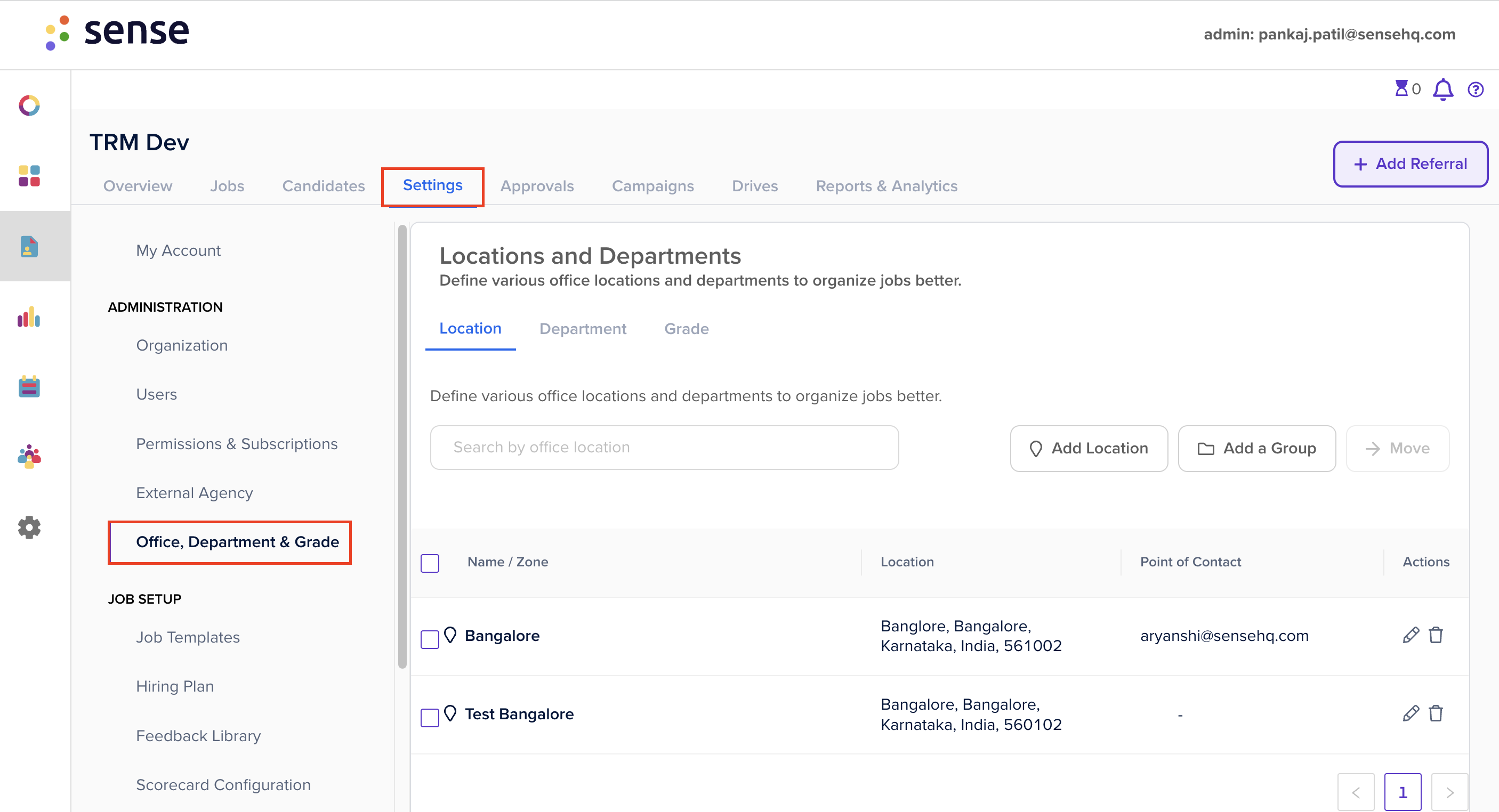1499x812 pixels.
Task: Delete the Bangalore location with trash icon
Action: (1436, 635)
